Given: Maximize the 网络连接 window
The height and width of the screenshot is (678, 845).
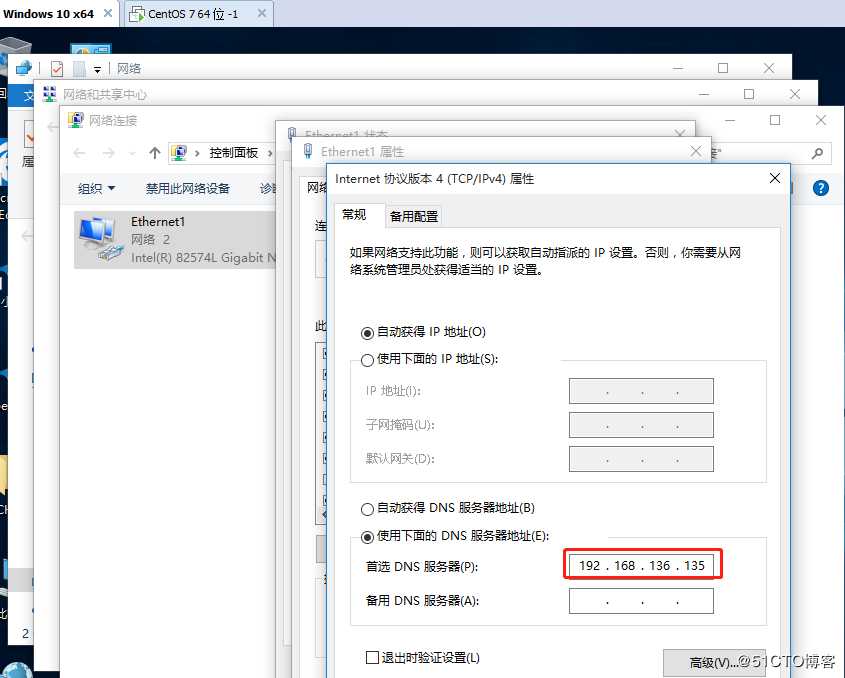Looking at the screenshot, I should pos(774,120).
